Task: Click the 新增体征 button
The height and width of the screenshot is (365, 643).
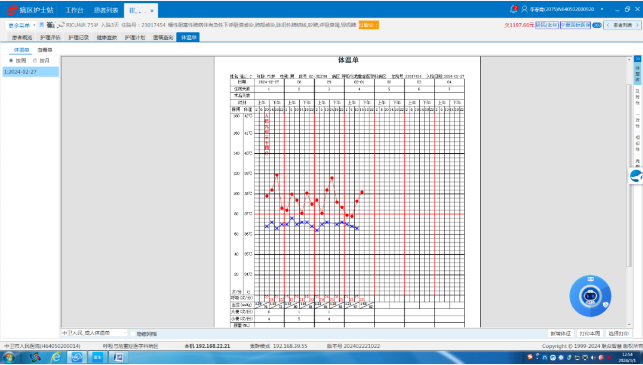Action: pyautogui.click(x=560, y=333)
